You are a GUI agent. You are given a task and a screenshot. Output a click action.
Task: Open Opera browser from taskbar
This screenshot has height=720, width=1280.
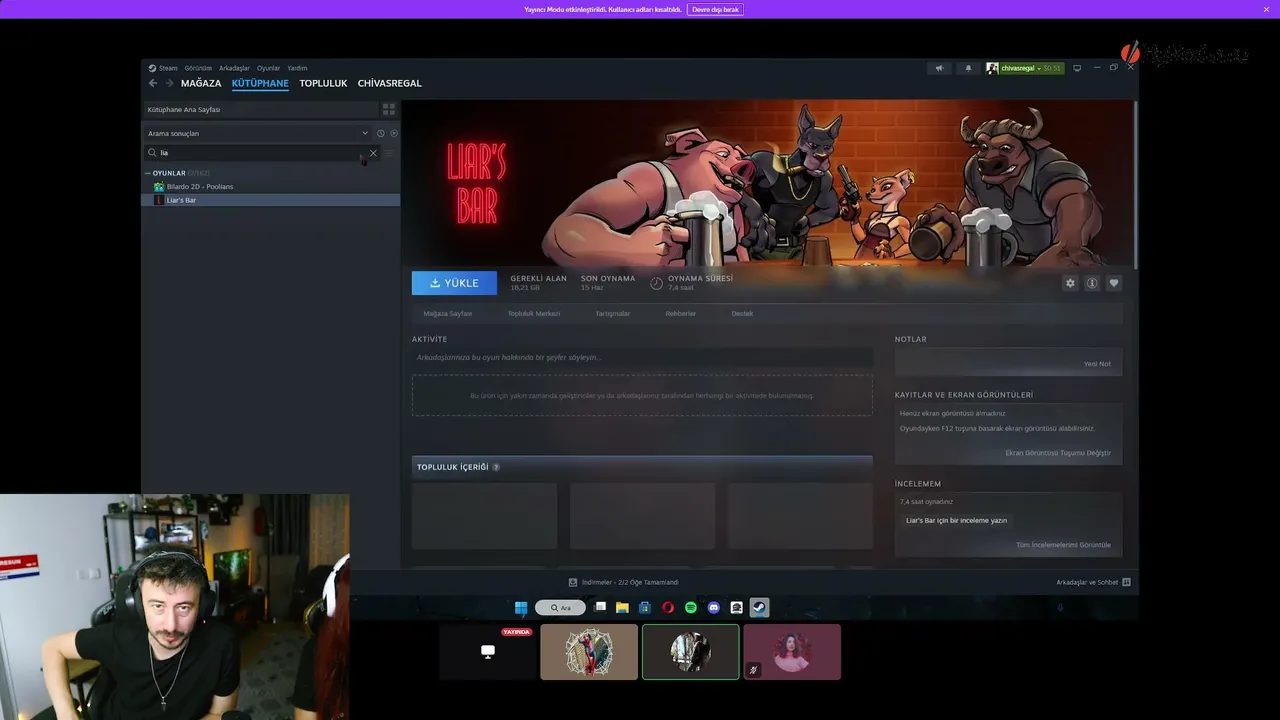(x=668, y=607)
